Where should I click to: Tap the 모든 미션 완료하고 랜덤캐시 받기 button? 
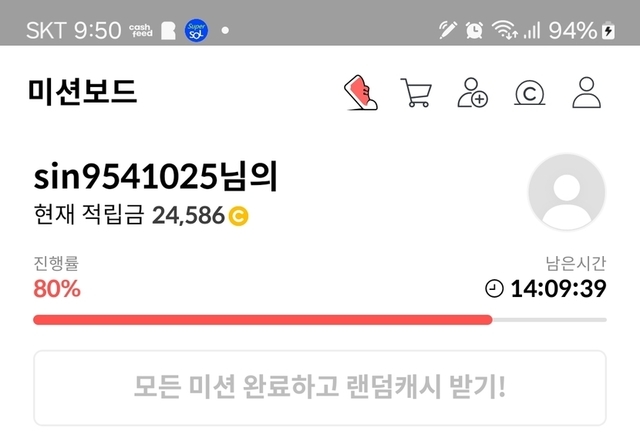pos(320,388)
